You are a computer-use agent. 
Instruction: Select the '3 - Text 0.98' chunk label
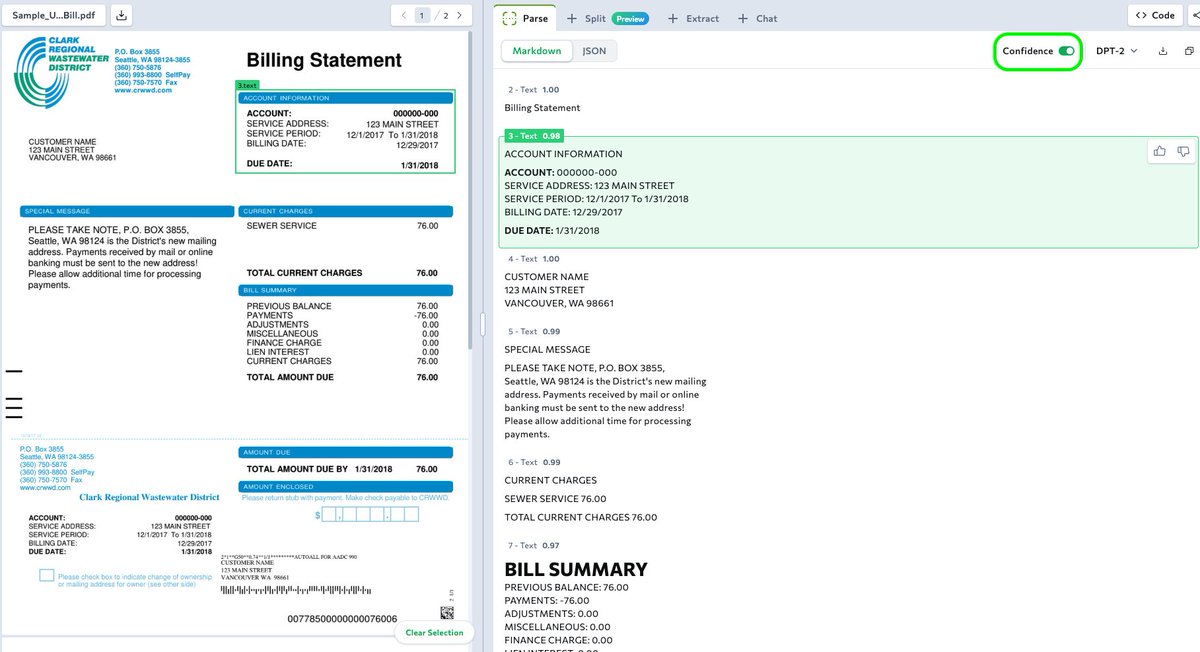(x=535, y=135)
